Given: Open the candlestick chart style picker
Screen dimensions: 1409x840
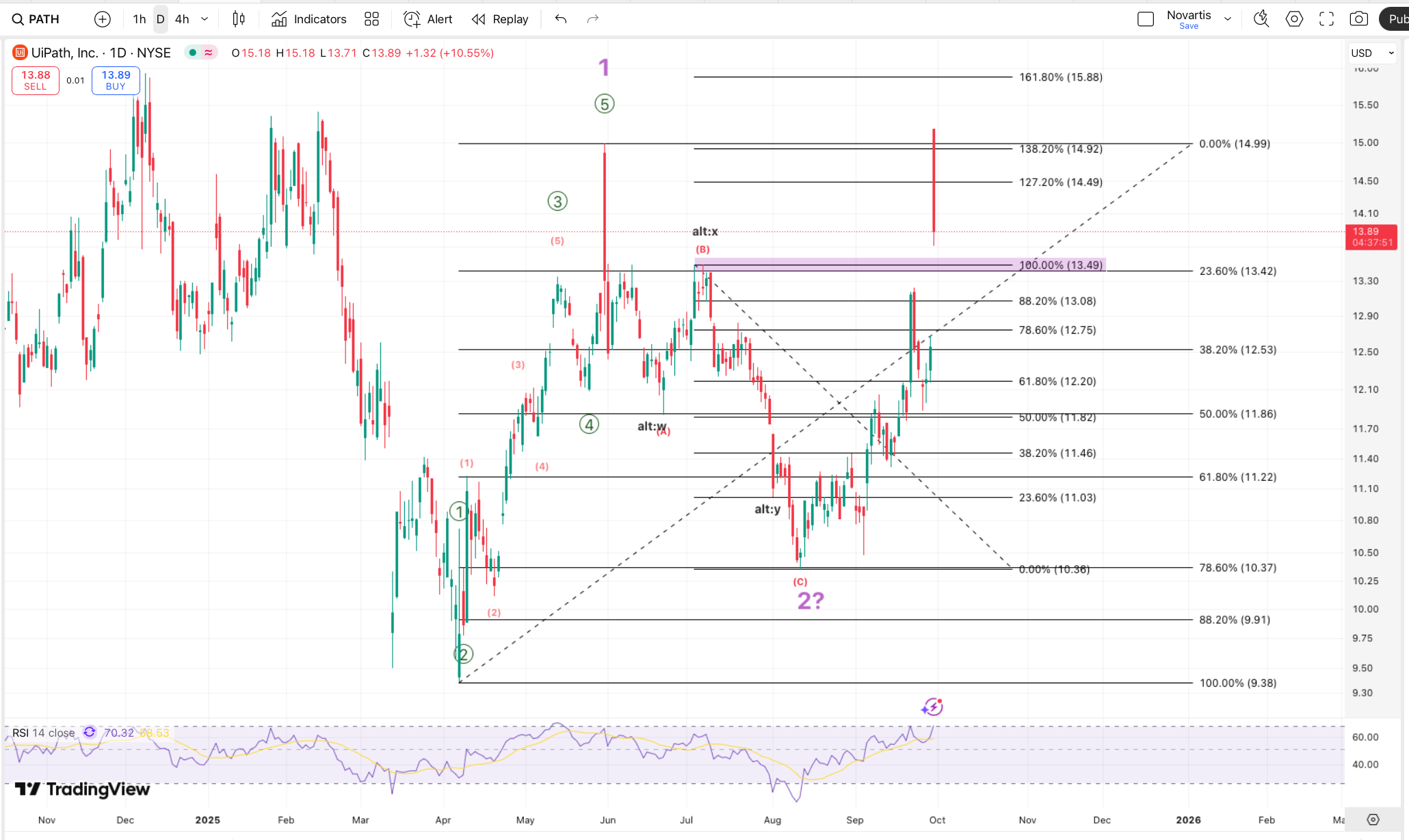Looking at the screenshot, I should coord(239,19).
